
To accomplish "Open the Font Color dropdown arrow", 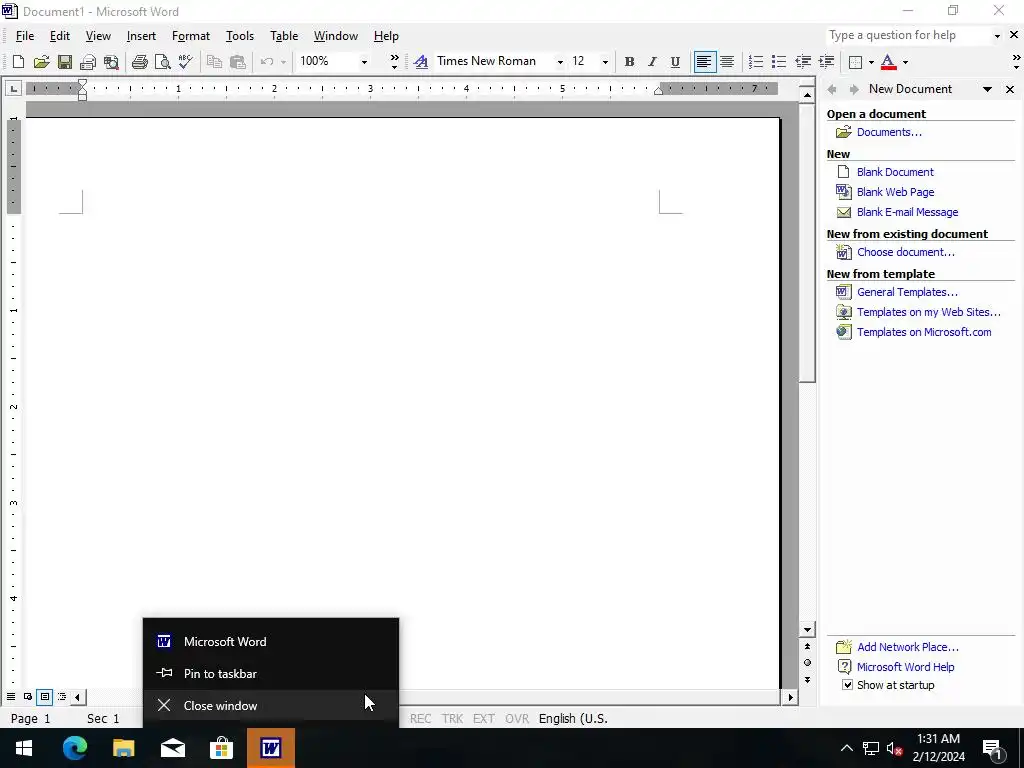I will (905, 62).
